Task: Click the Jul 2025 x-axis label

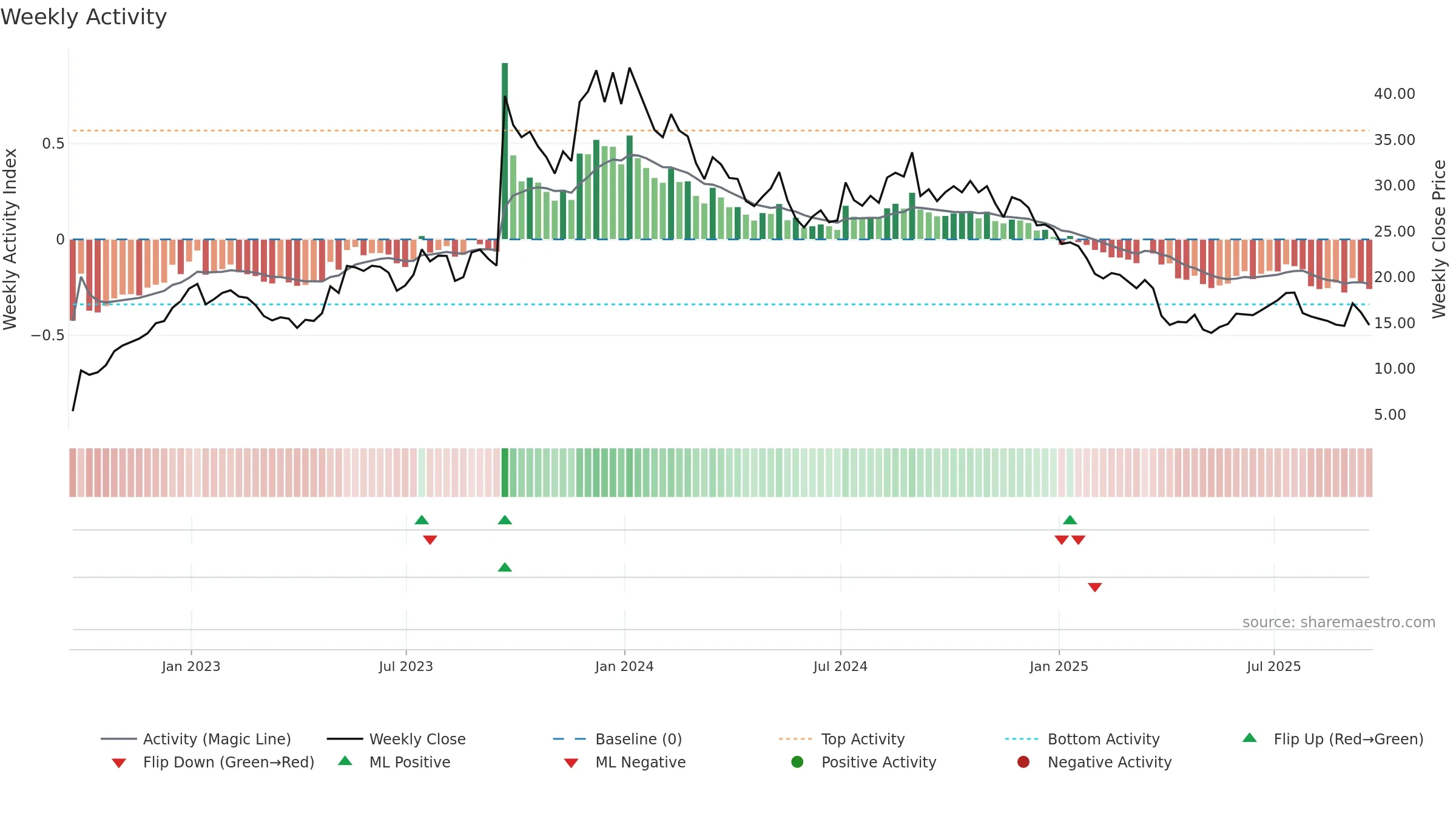Action: click(x=1274, y=666)
